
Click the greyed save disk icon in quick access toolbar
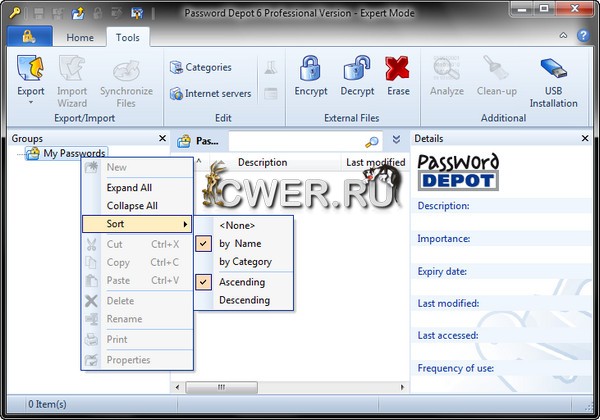[x=39, y=14]
